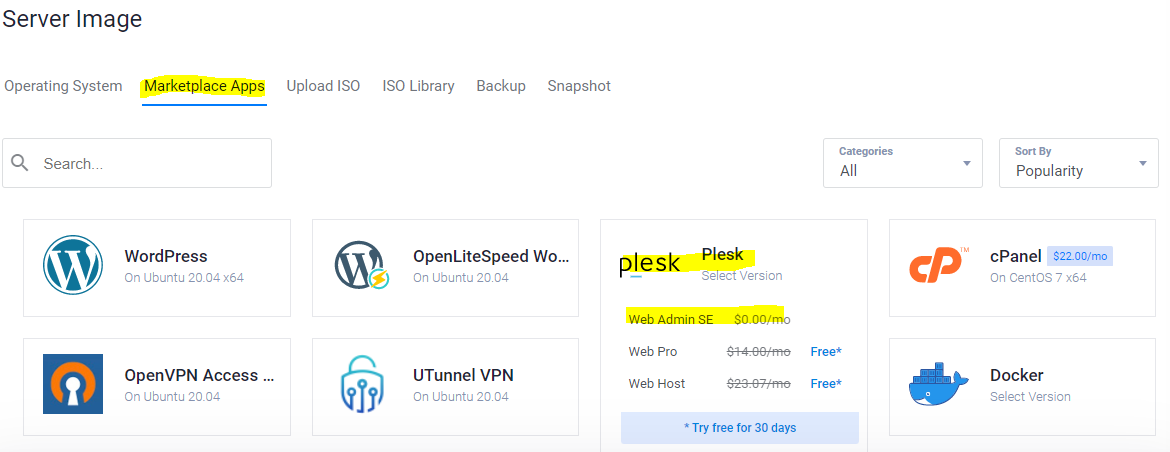The height and width of the screenshot is (452, 1170).
Task: Click the Plesk logo
Action: [x=651, y=265]
